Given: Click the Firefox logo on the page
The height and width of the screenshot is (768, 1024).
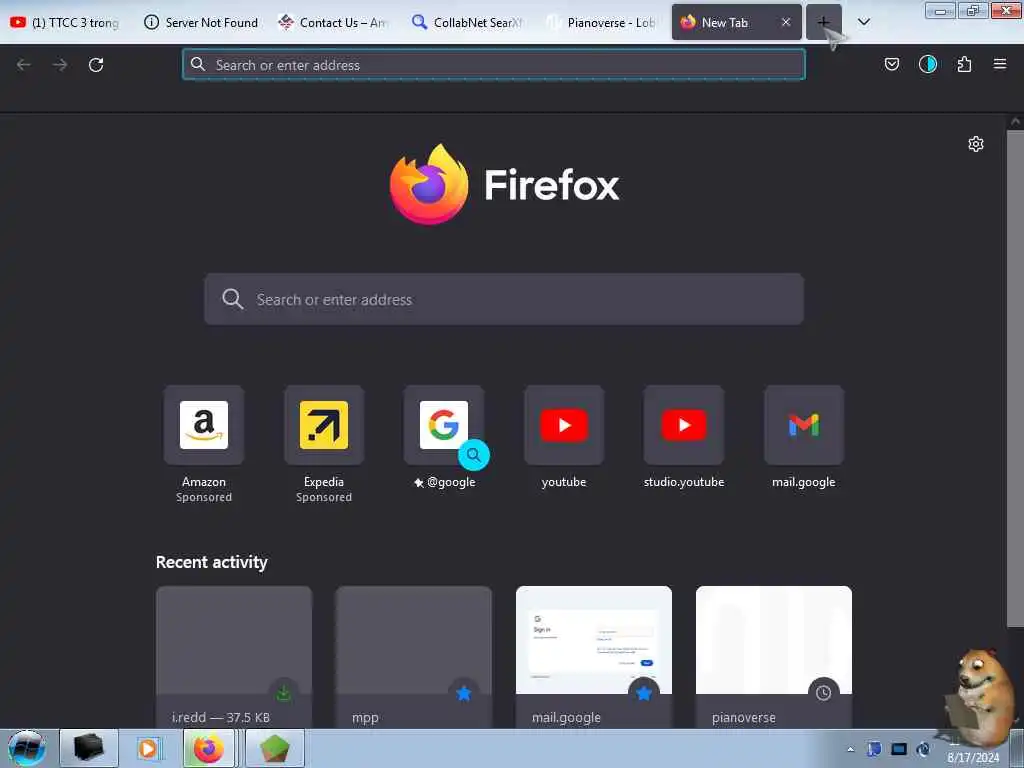Looking at the screenshot, I should [504, 185].
